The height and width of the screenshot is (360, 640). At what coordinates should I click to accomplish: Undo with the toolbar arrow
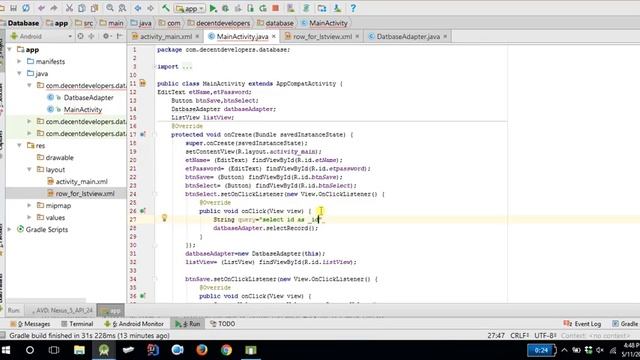(x=41, y=8)
